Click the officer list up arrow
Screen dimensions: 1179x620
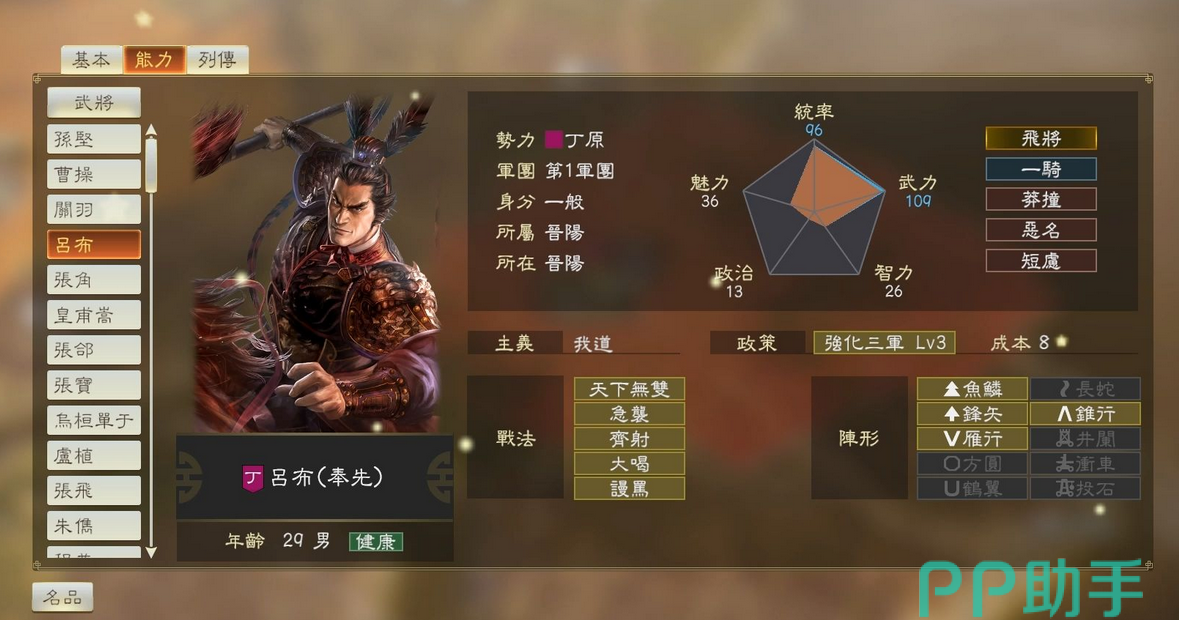tap(151, 131)
